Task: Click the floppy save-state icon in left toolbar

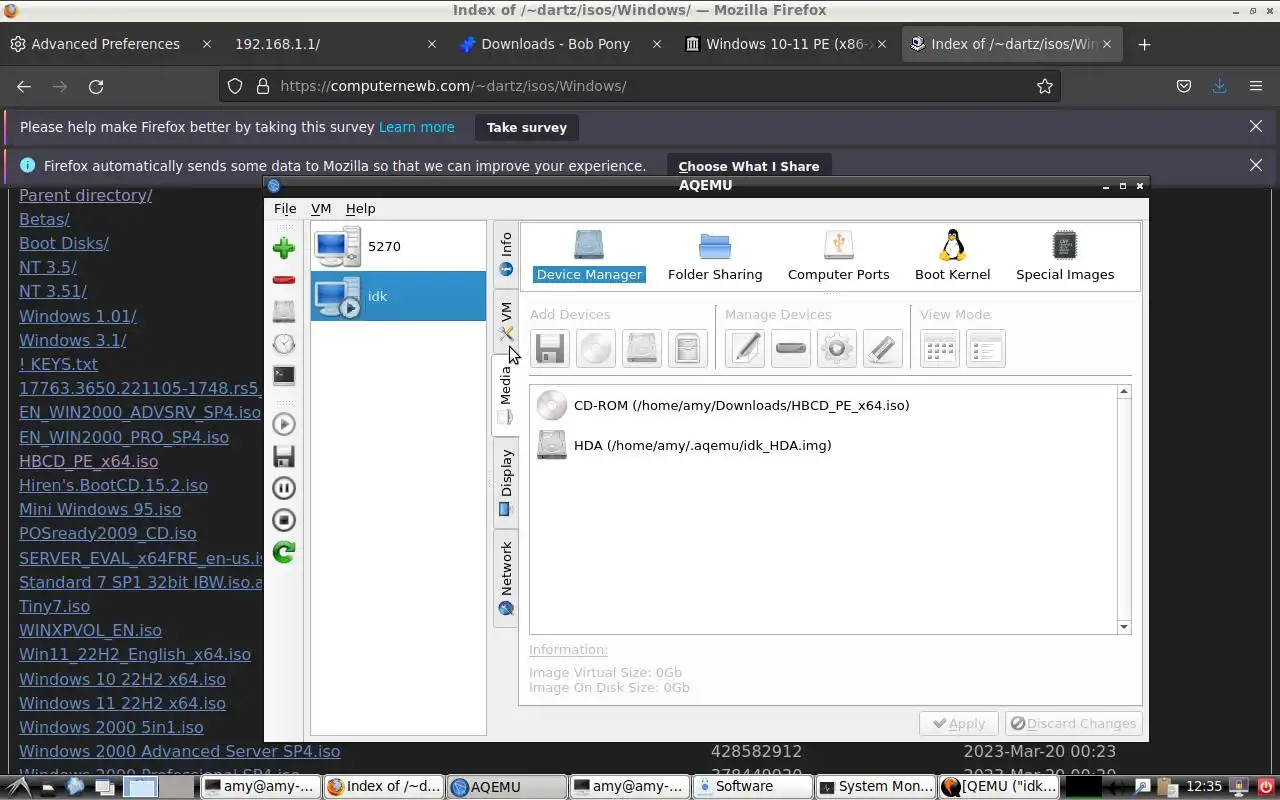Action: click(284, 456)
